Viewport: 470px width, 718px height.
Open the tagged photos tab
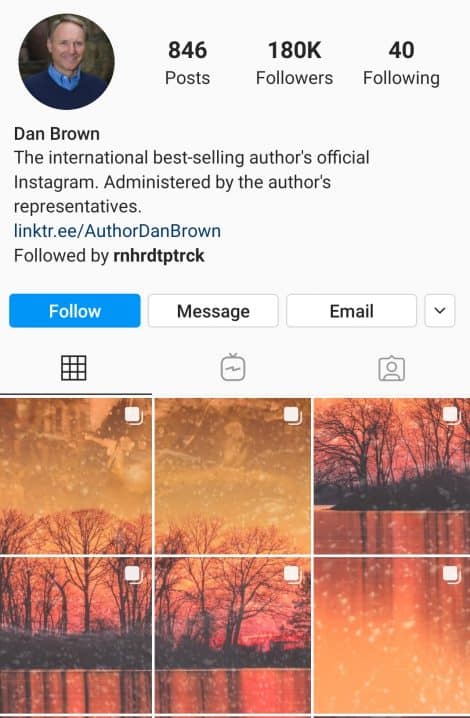click(x=392, y=368)
